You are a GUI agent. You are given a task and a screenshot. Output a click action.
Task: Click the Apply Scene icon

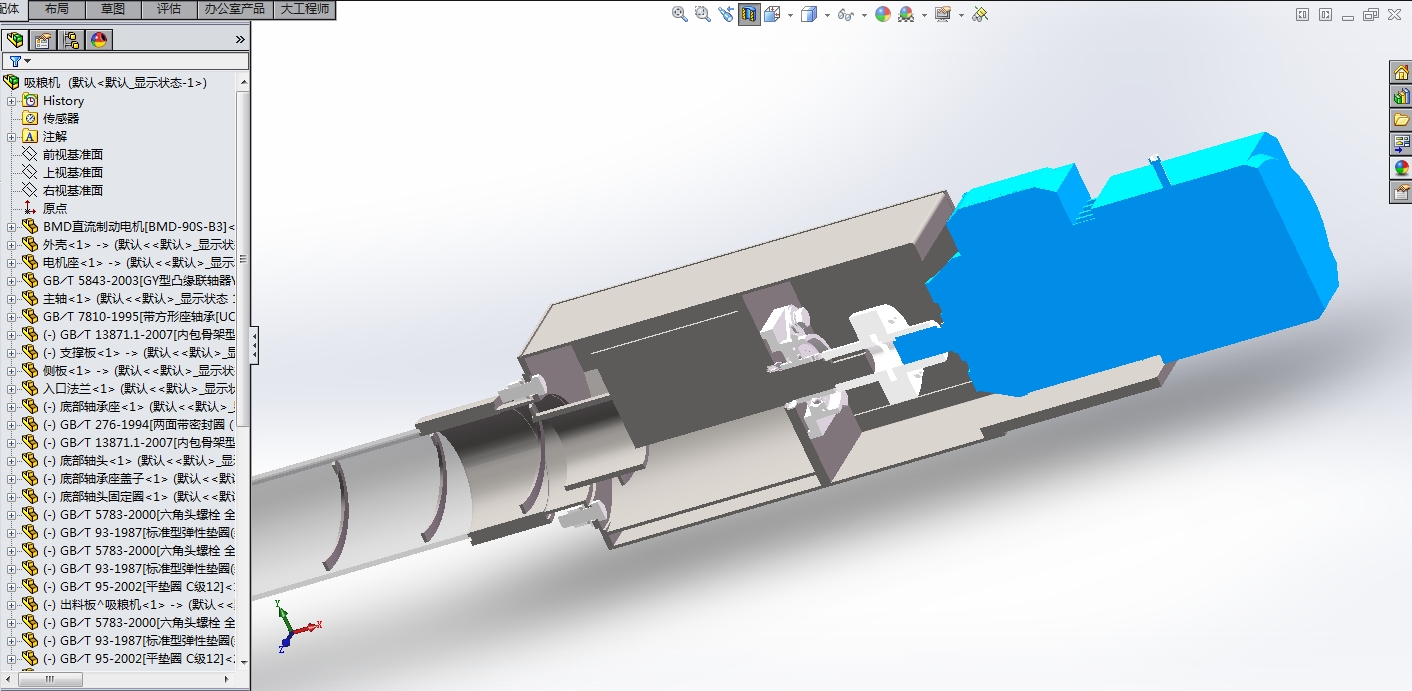point(906,14)
